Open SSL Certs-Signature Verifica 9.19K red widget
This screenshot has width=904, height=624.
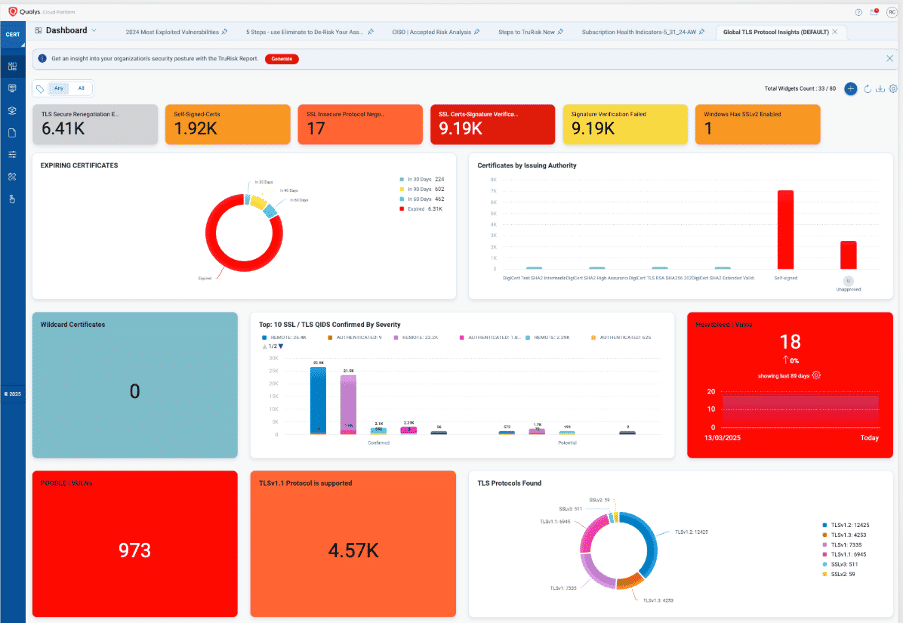[x=493, y=125]
